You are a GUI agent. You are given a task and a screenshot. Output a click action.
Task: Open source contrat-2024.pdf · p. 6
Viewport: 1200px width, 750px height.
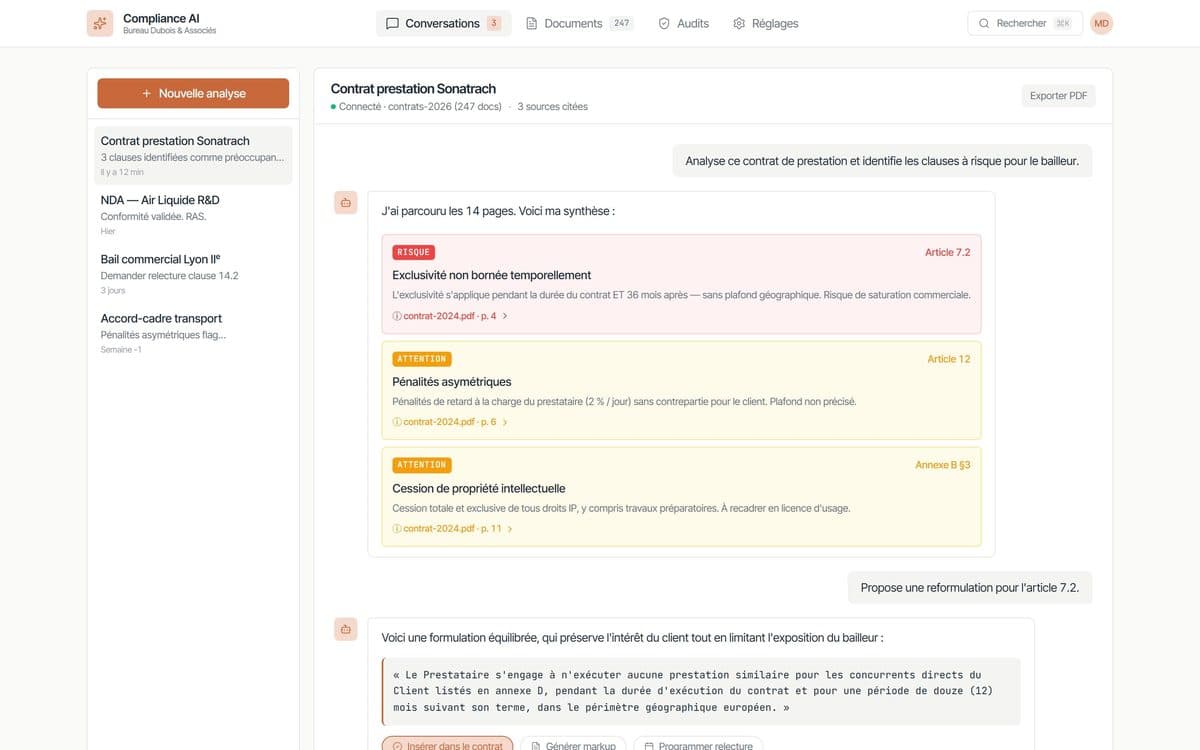tap(449, 422)
